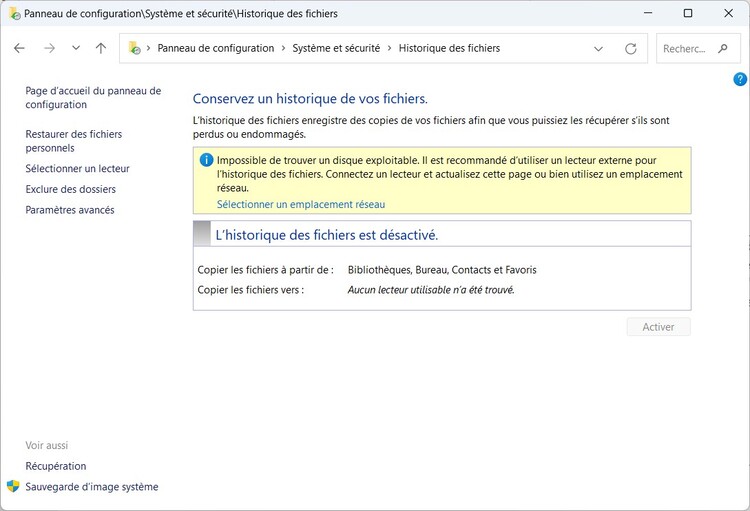Screen dimensions: 750x511
Task: Open help with blue question mark
Action: click(739, 79)
